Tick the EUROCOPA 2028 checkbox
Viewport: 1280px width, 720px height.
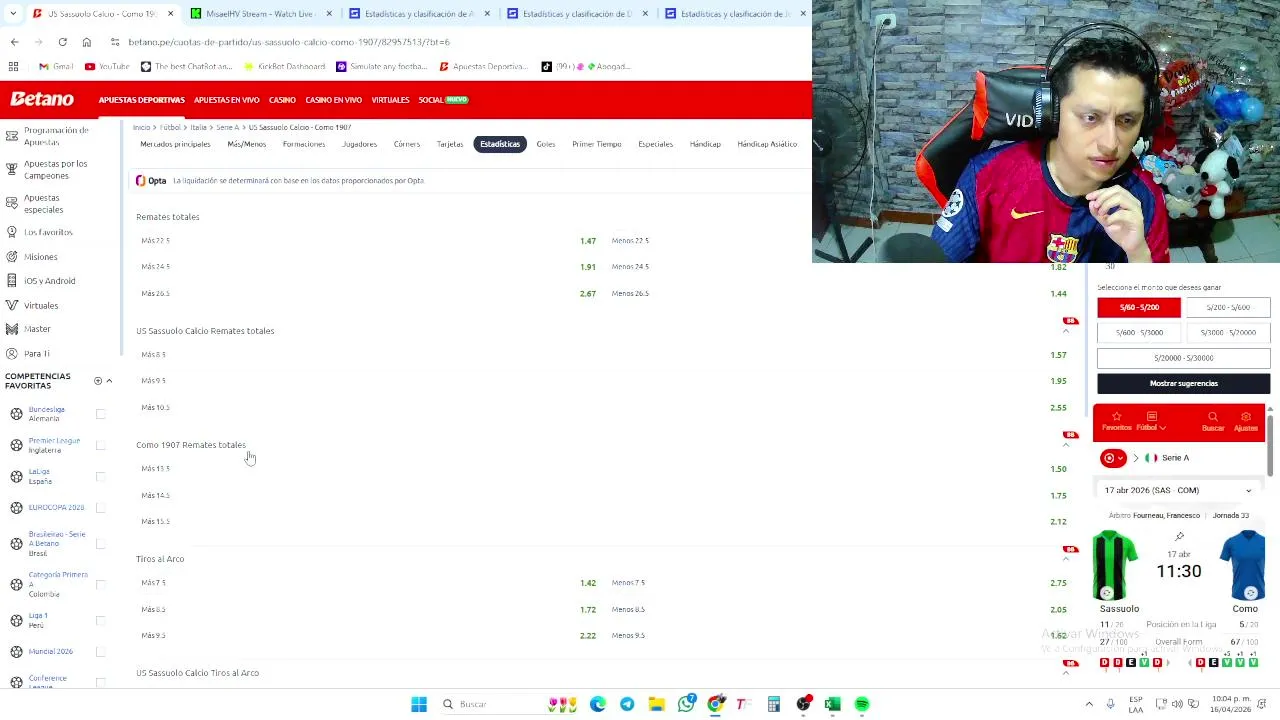pyautogui.click(x=100, y=507)
